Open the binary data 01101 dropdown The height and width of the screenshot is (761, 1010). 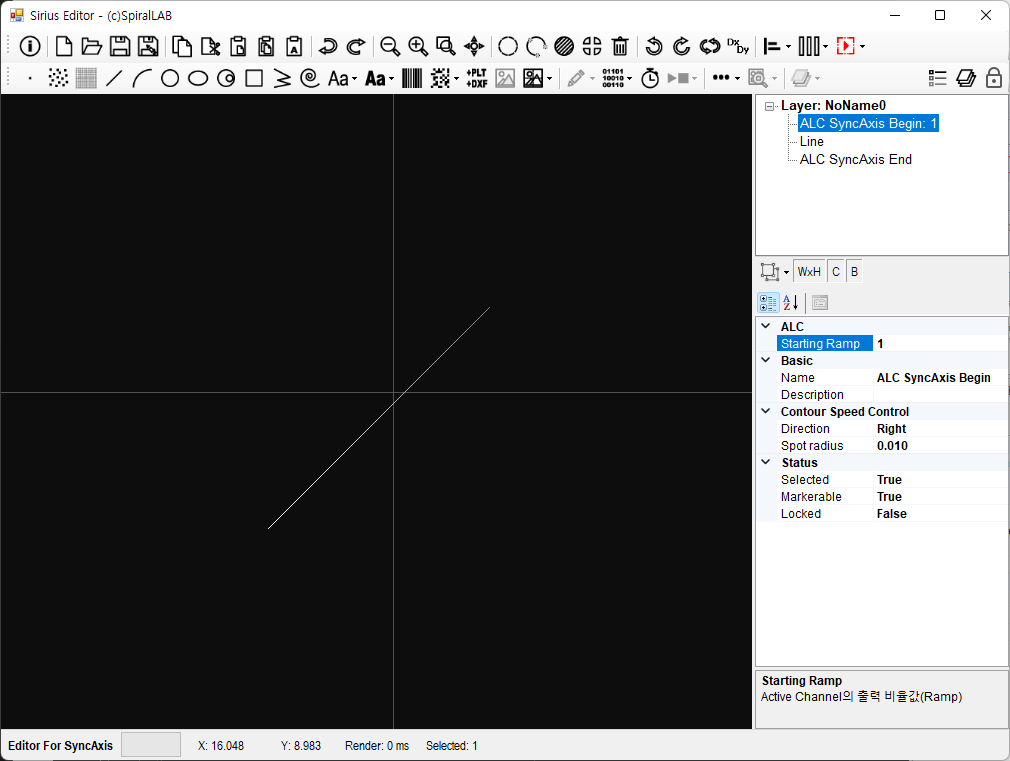tap(629, 79)
